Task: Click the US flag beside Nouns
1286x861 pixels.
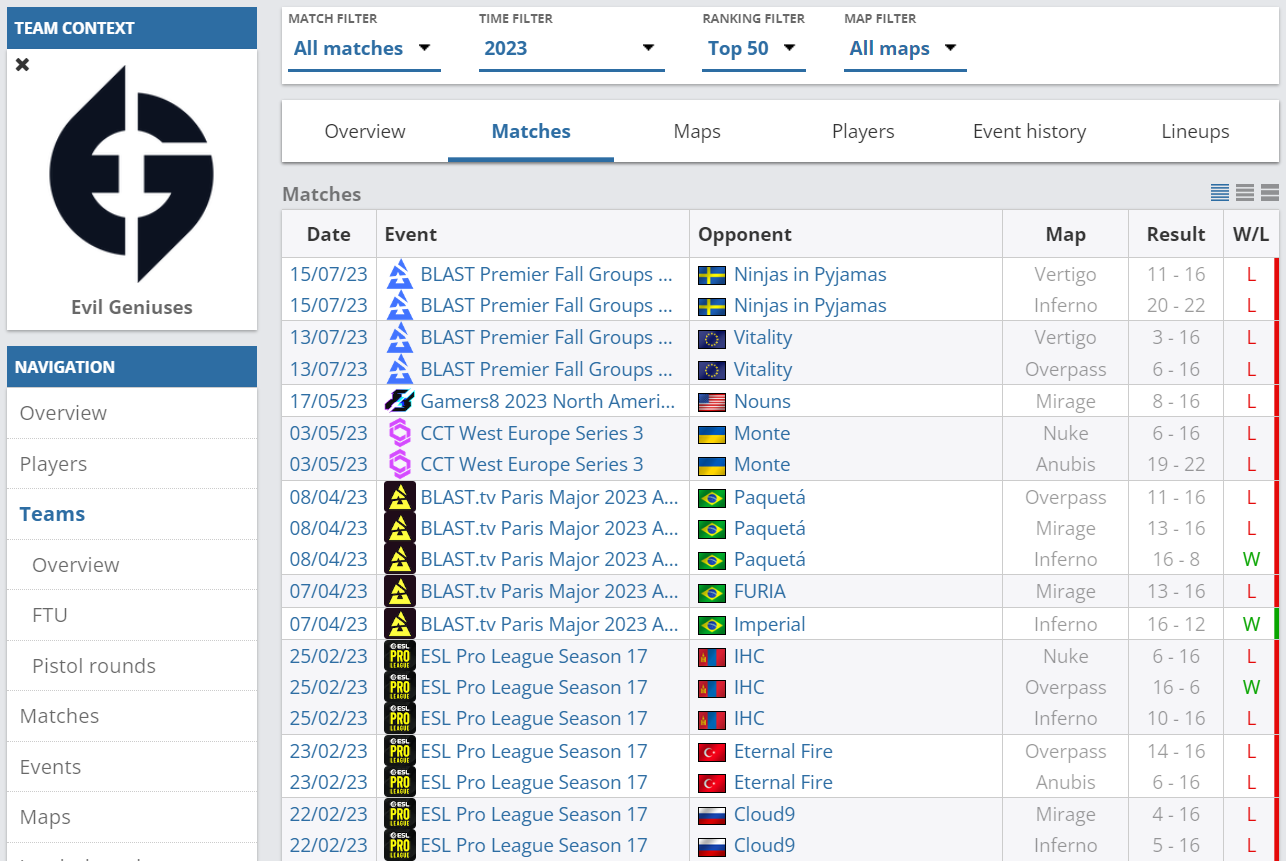Action: click(x=712, y=402)
